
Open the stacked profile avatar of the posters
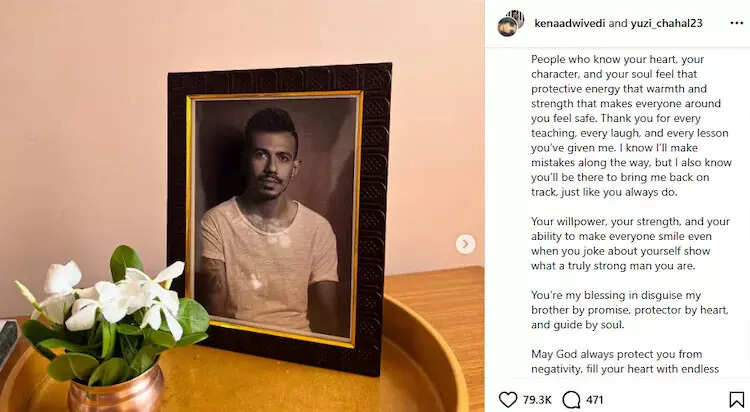pos(510,23)
